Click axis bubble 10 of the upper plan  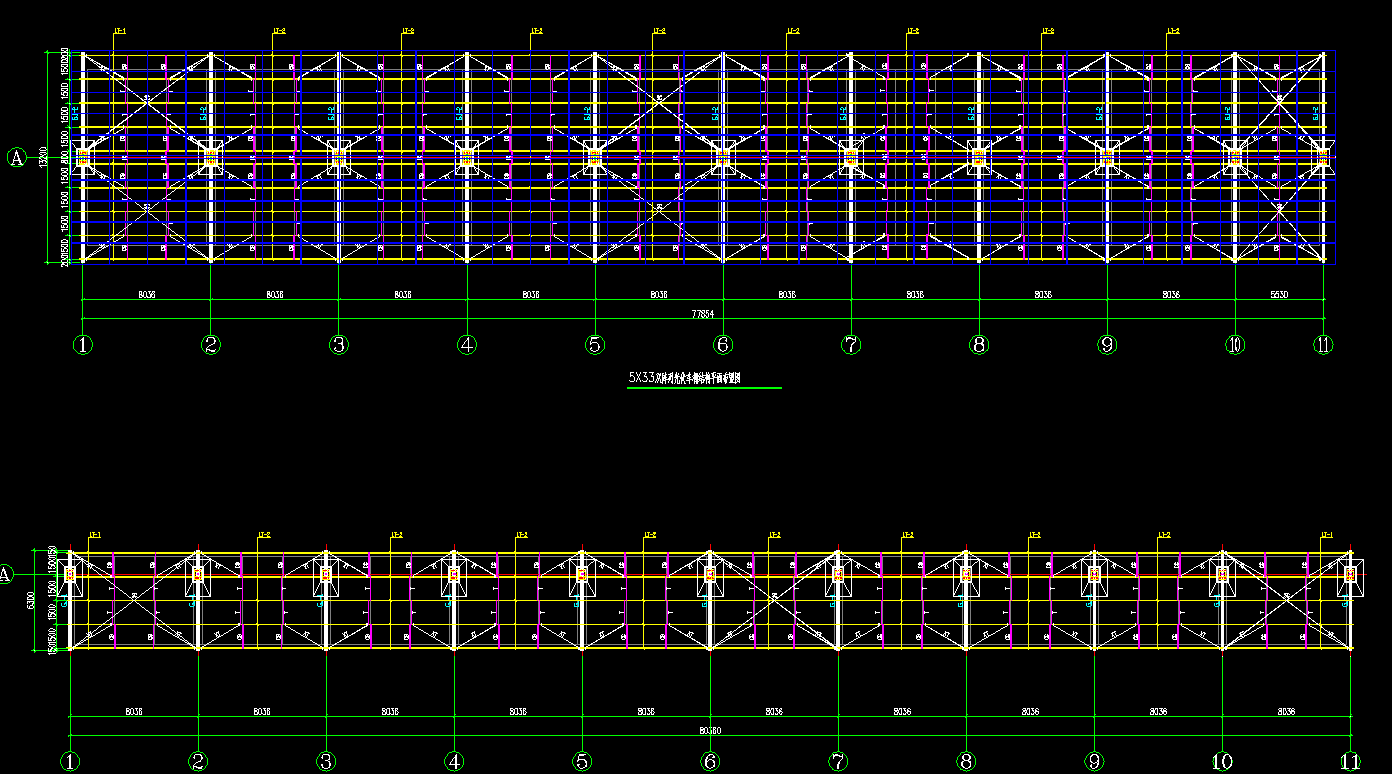[x=1235, y=345]
